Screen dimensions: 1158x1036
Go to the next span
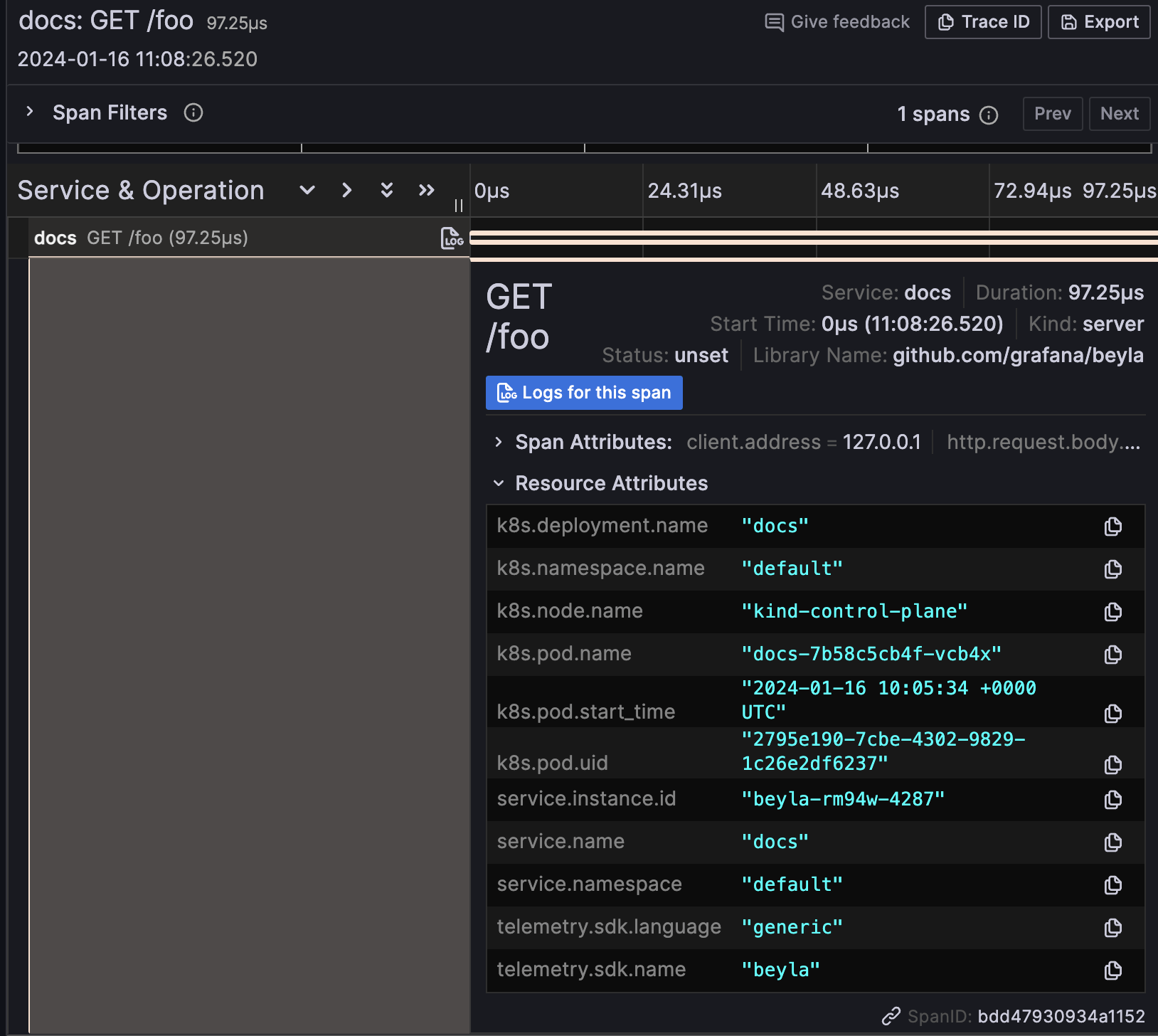pos(1119,114)
